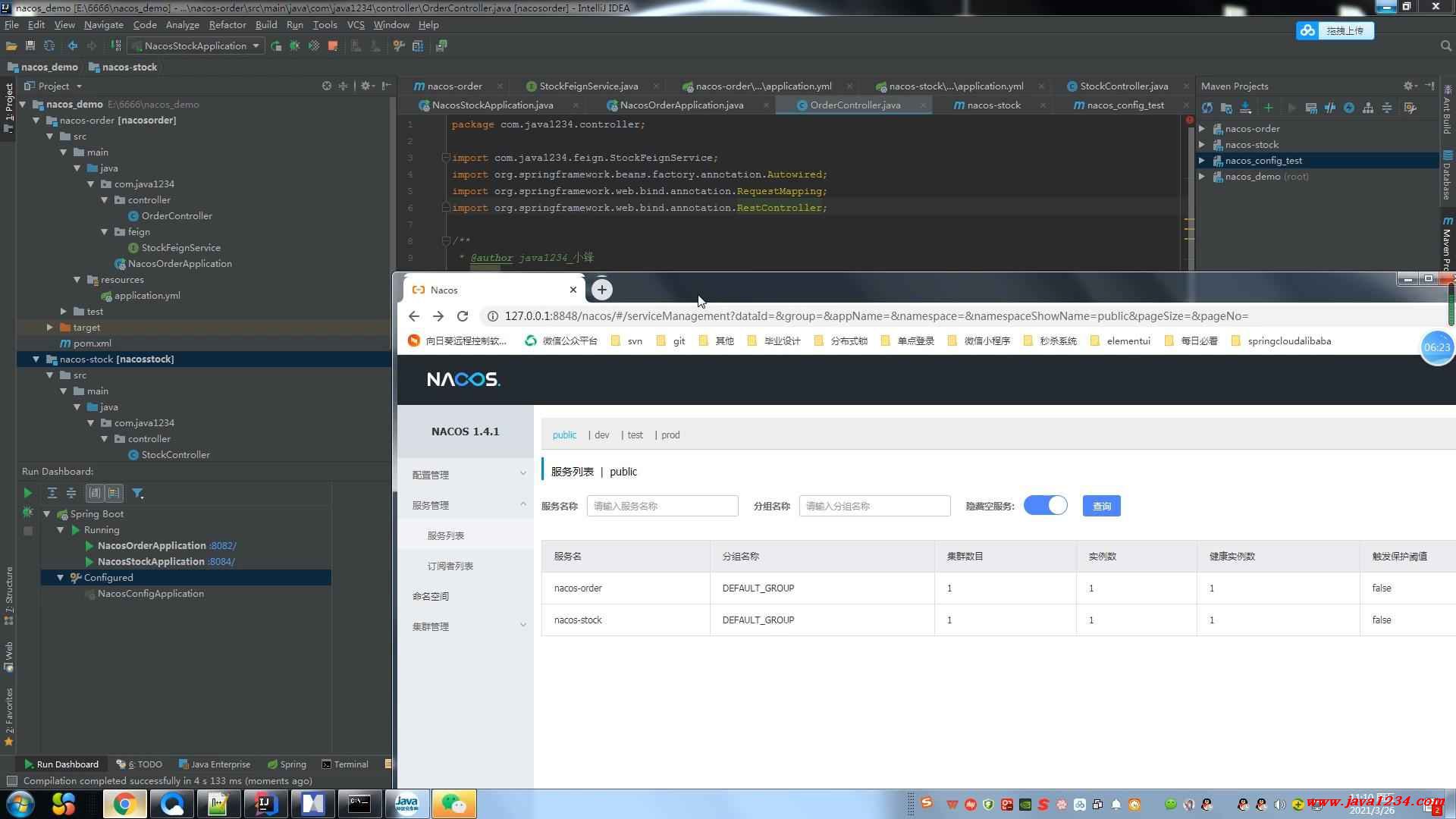This screenshot has width=1456, height=819.
Task: Click the Open folder toolbar icon in IntelliJ
Action: pos(11,46)
